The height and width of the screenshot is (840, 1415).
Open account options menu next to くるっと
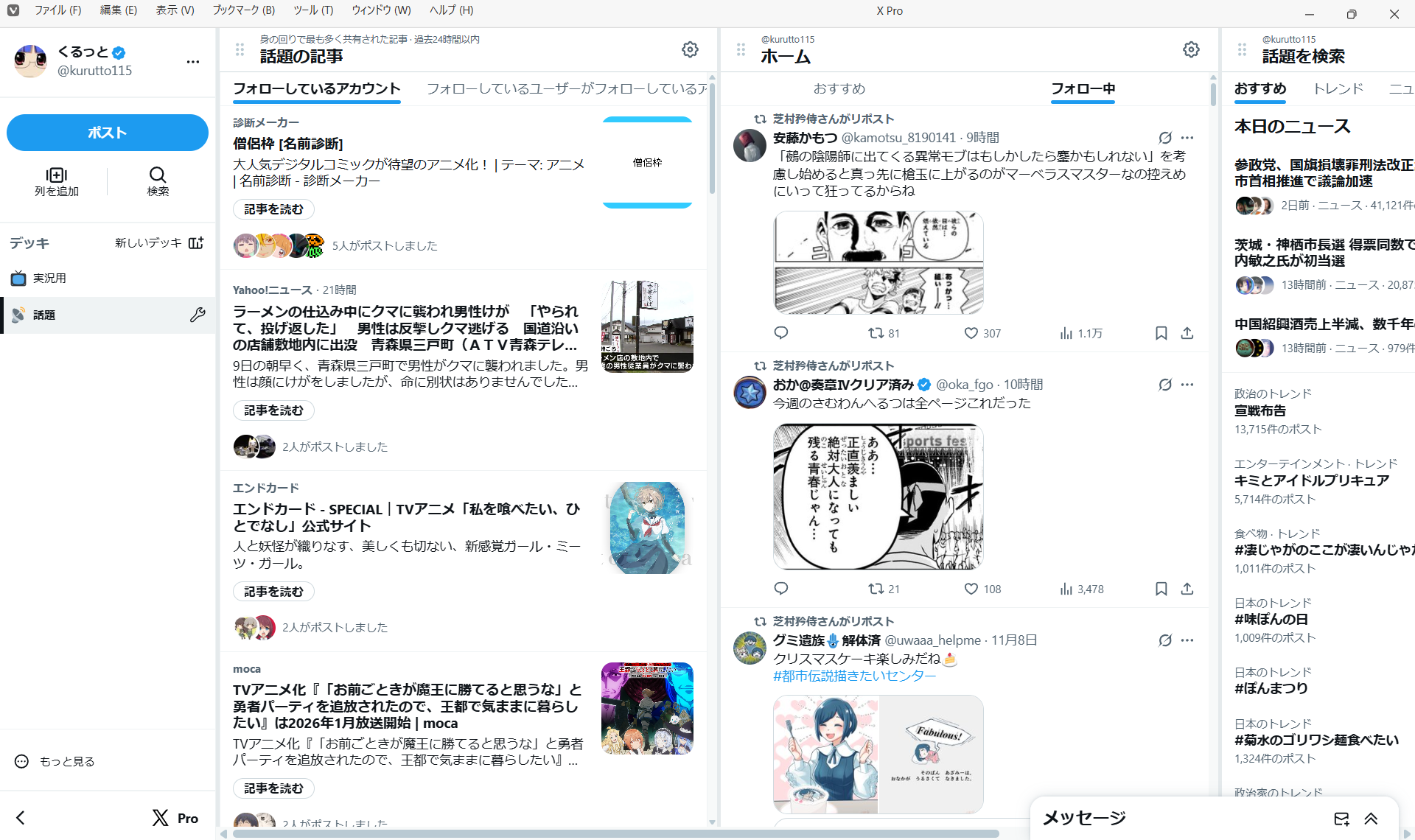coord(193,62)
